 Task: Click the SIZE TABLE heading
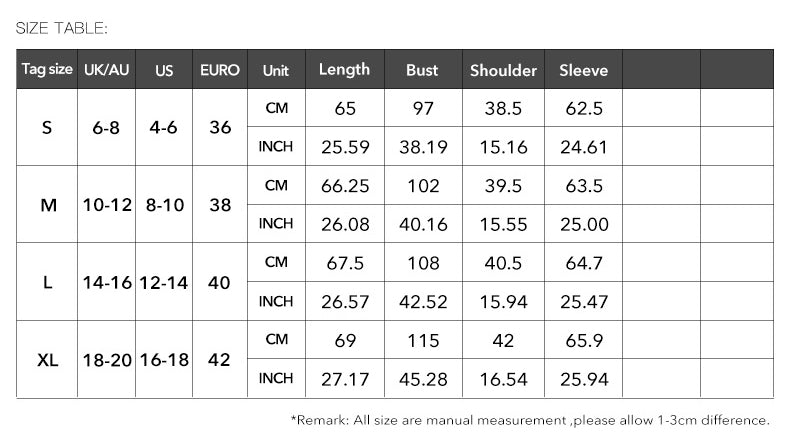pyautogui.click(x=62, y=27)
